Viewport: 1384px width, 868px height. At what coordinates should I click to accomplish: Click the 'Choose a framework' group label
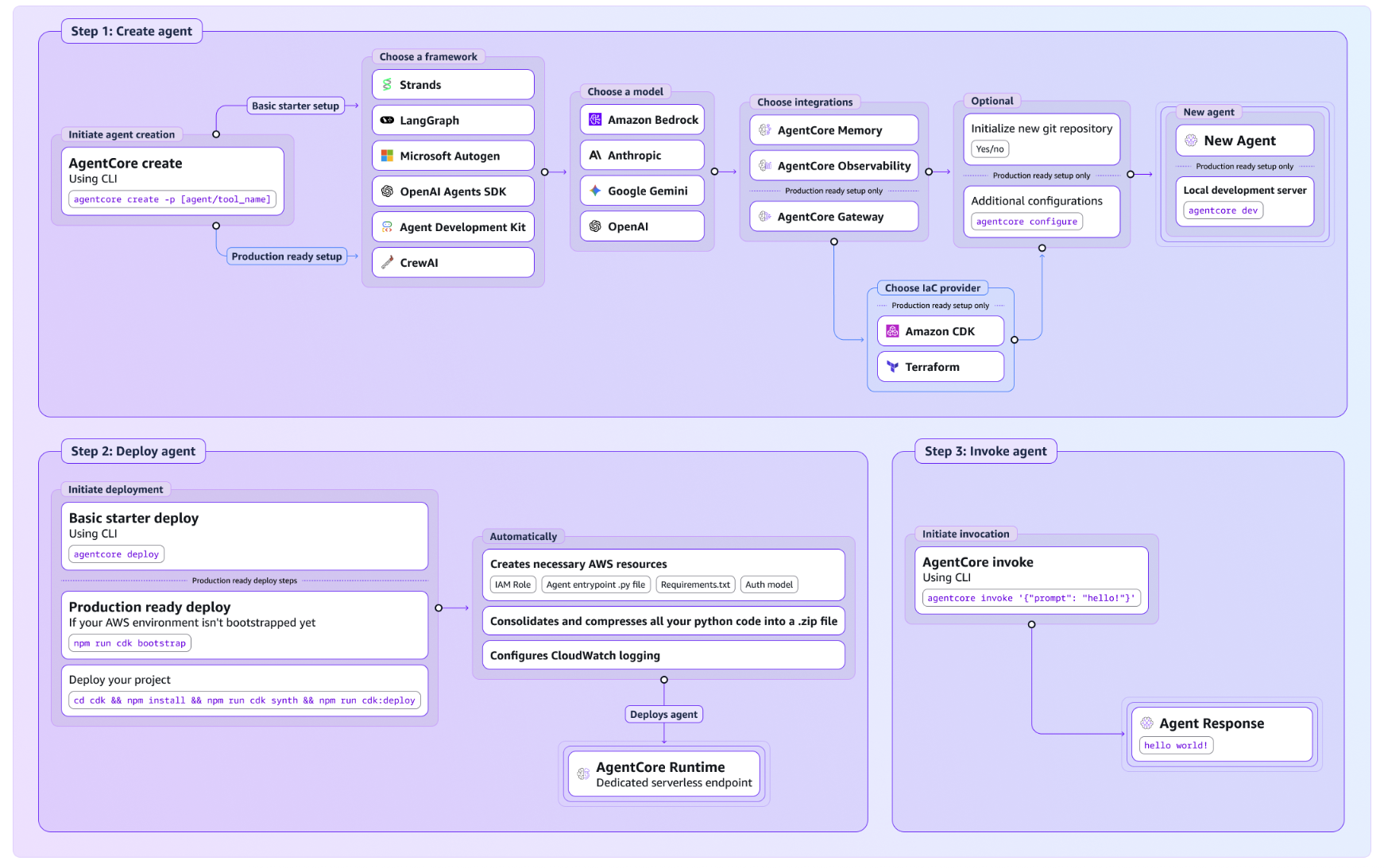428,57
